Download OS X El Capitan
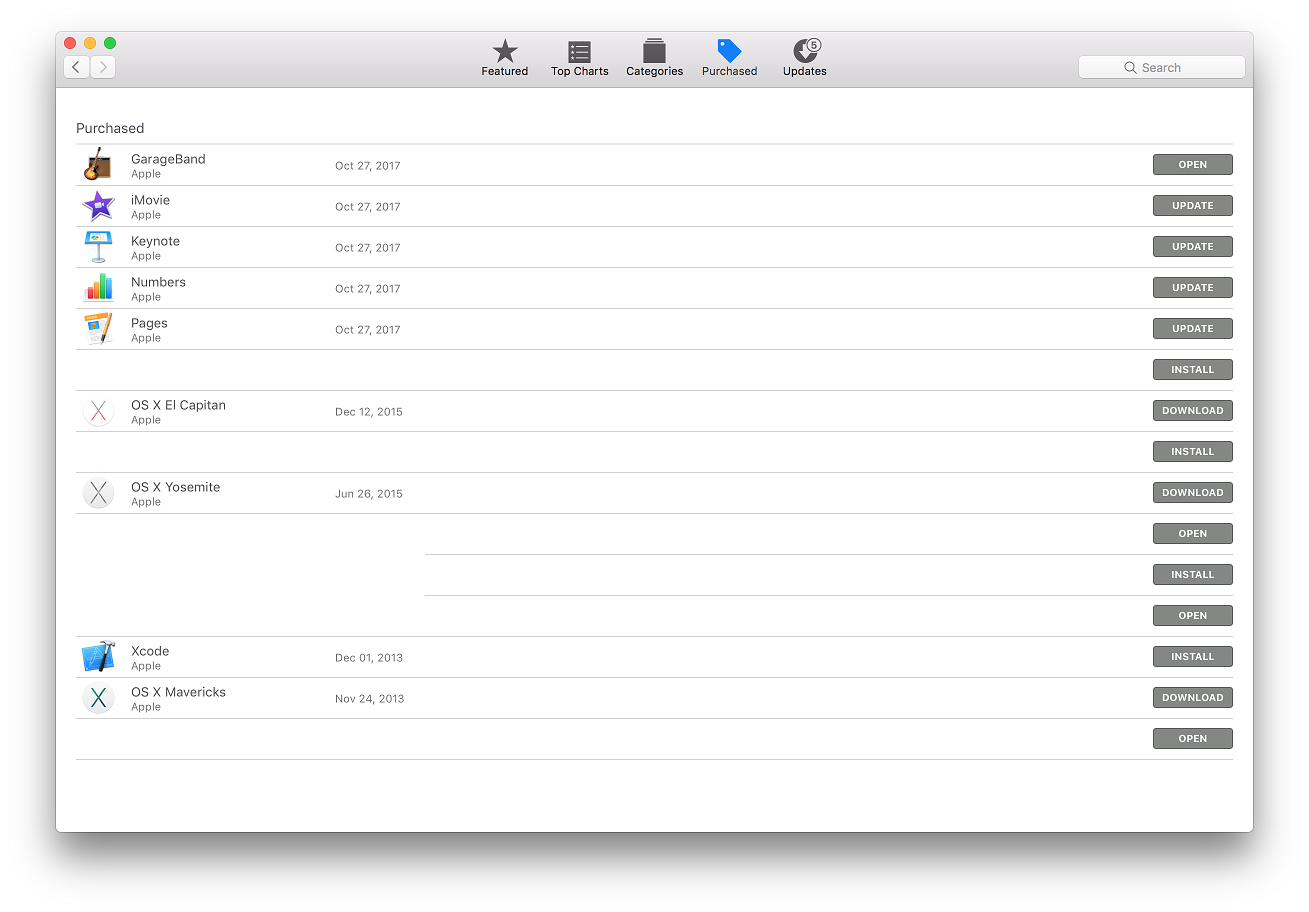 tap(1192, 411)
